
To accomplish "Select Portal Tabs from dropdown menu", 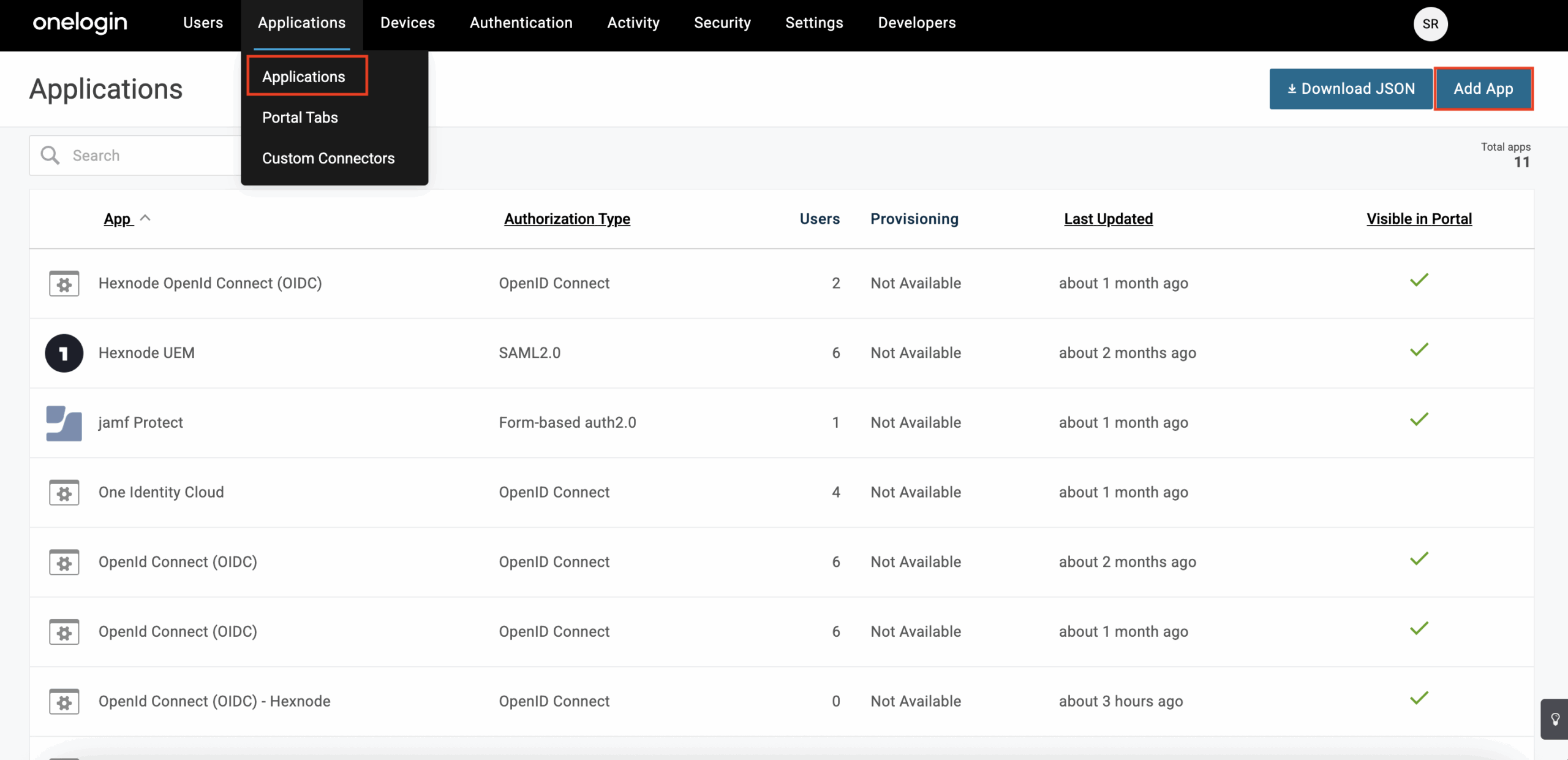I will click(x=300, y=118).
